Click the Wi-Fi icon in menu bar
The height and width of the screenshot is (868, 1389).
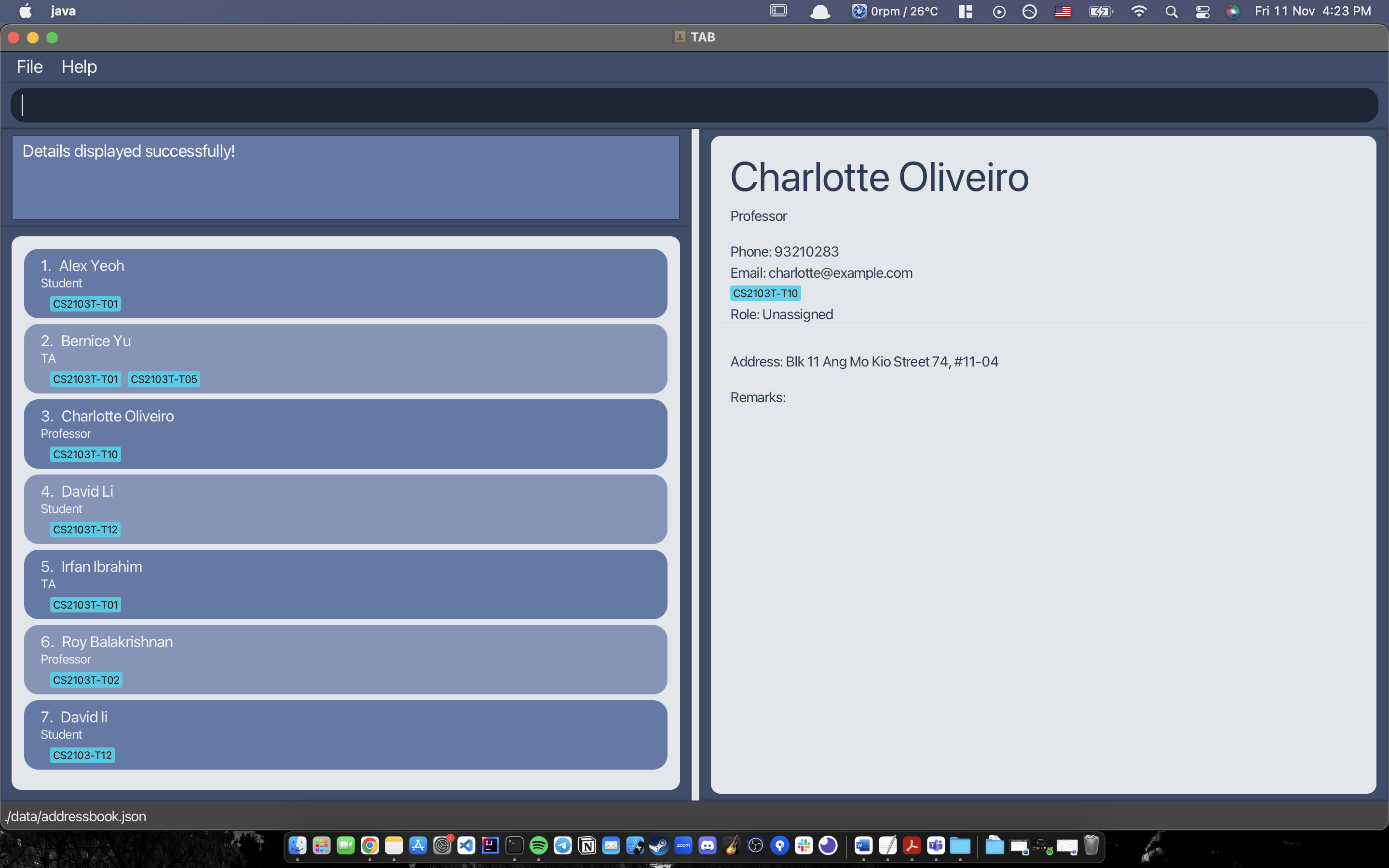pyautogui.click(x=1139, y=12)
